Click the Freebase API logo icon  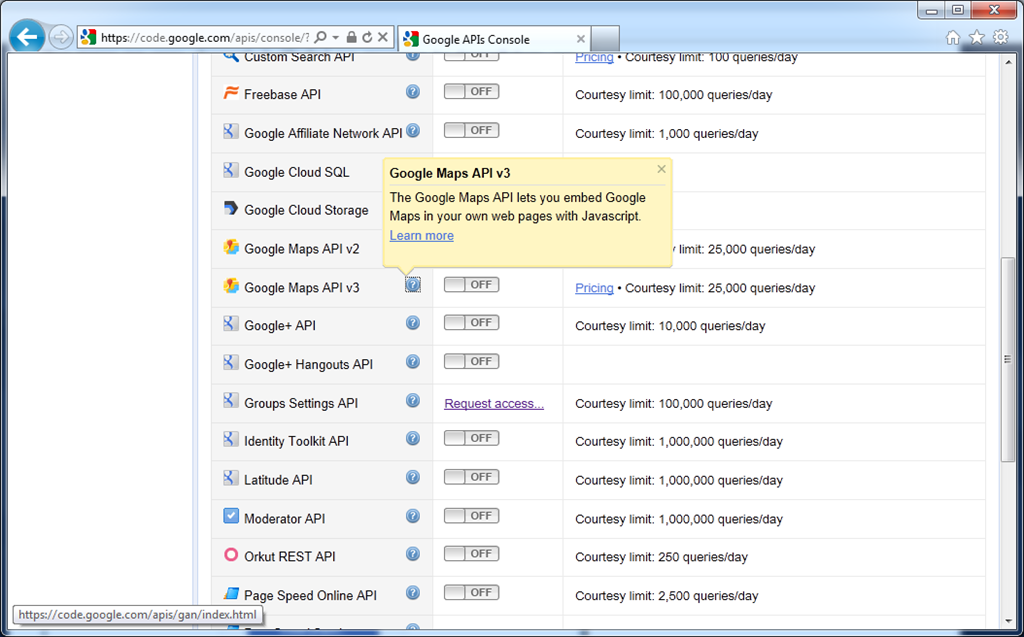point(231,93)
